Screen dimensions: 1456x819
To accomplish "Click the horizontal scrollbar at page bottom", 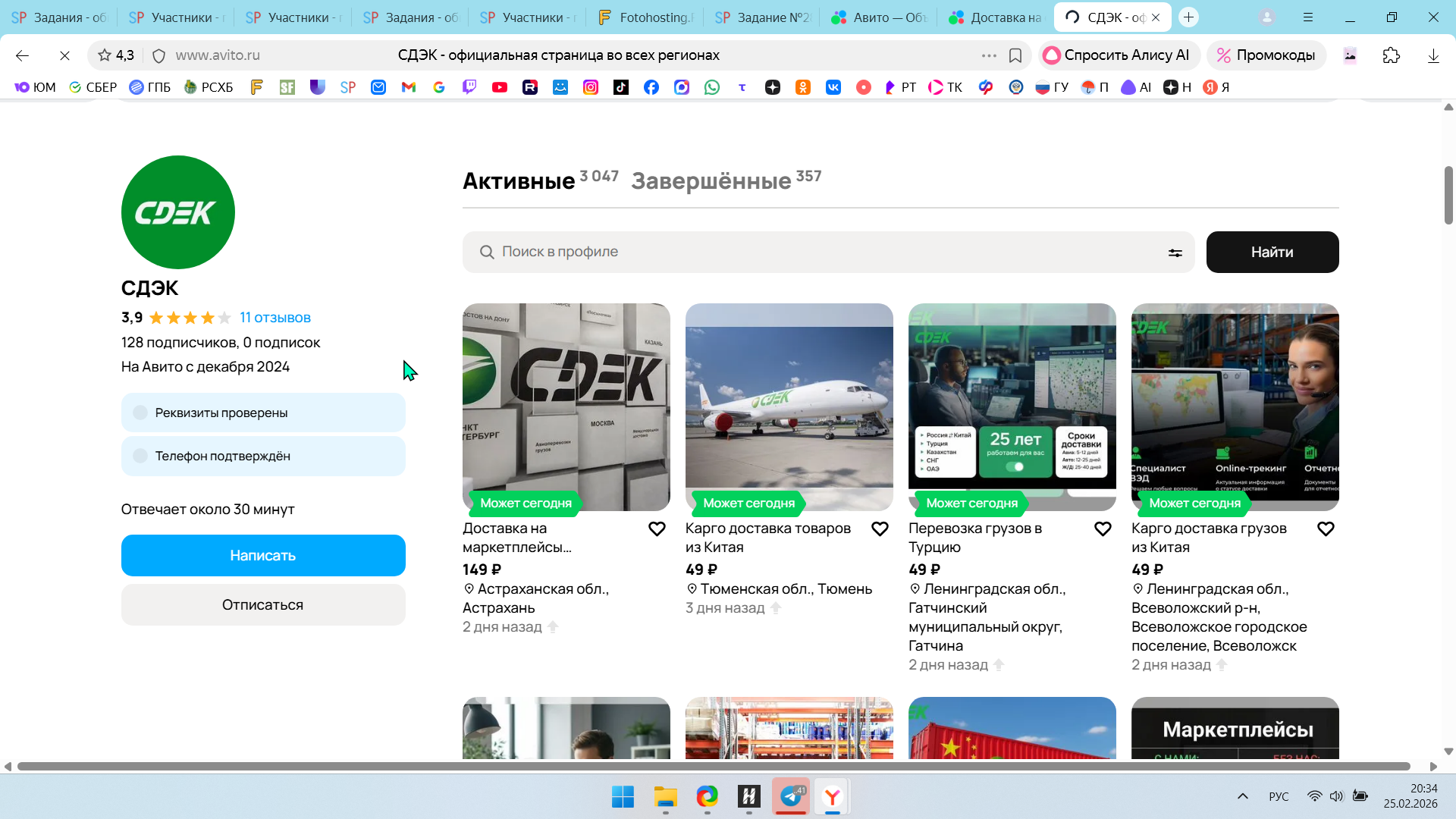I will (713, 767).
